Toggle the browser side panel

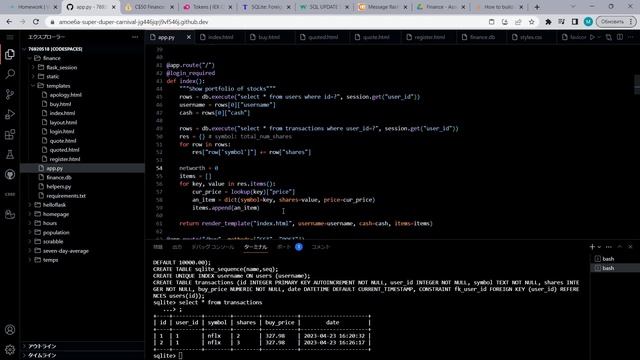(x=575, y=22)
